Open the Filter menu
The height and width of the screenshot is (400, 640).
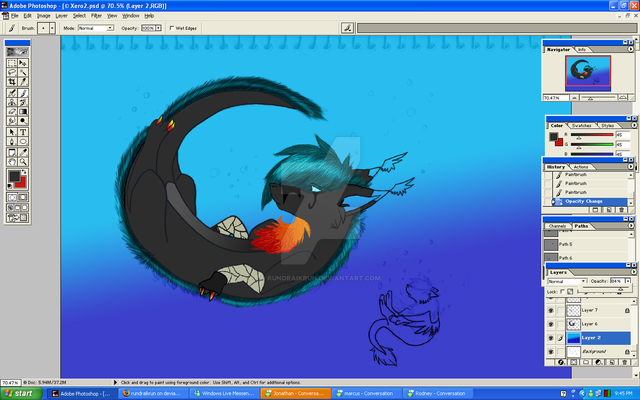(96, 16)
